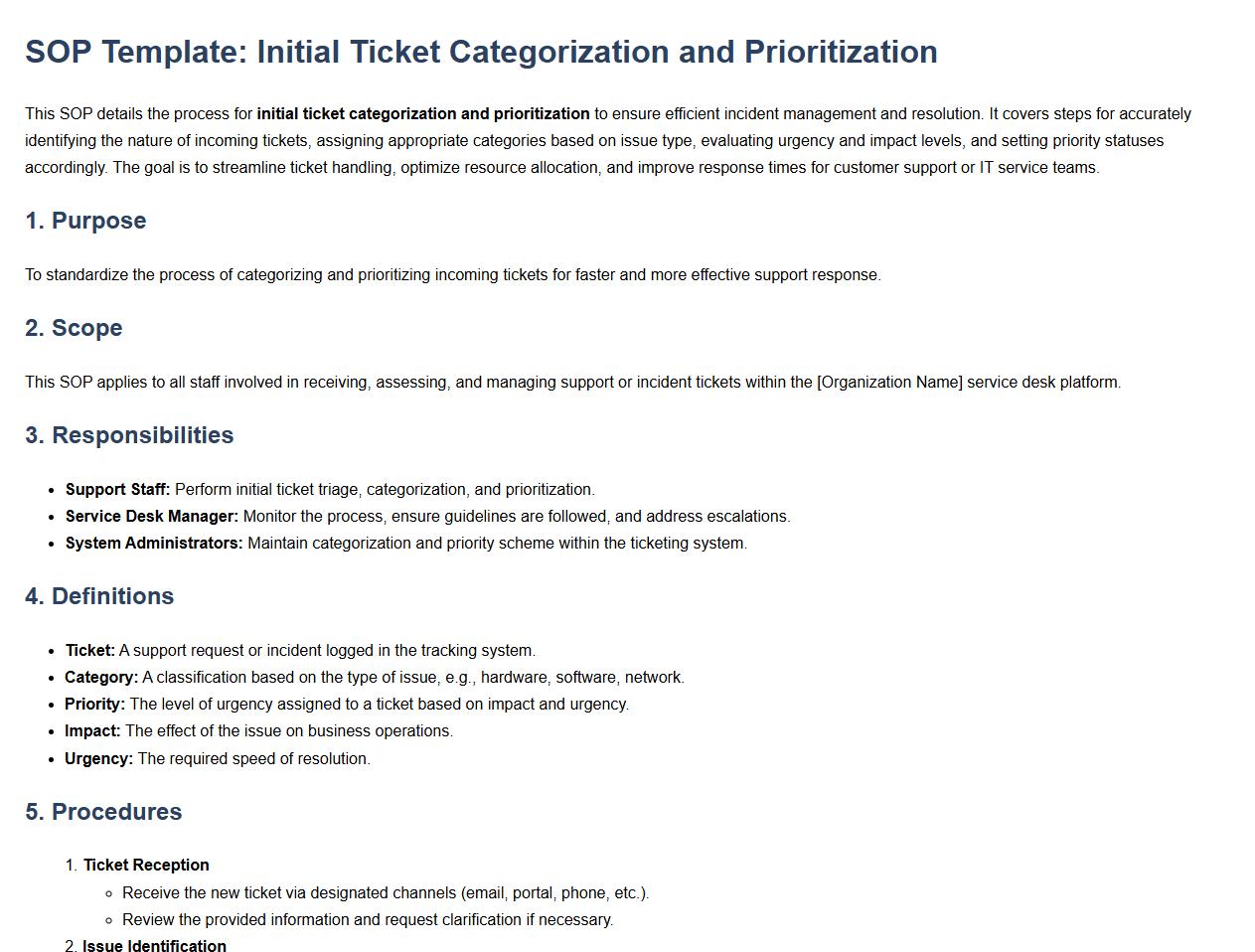Click the bold "Ticket:" definition term
This screenshot has height=952, width=1255.
pyautogui.click(x=90, y=650)
